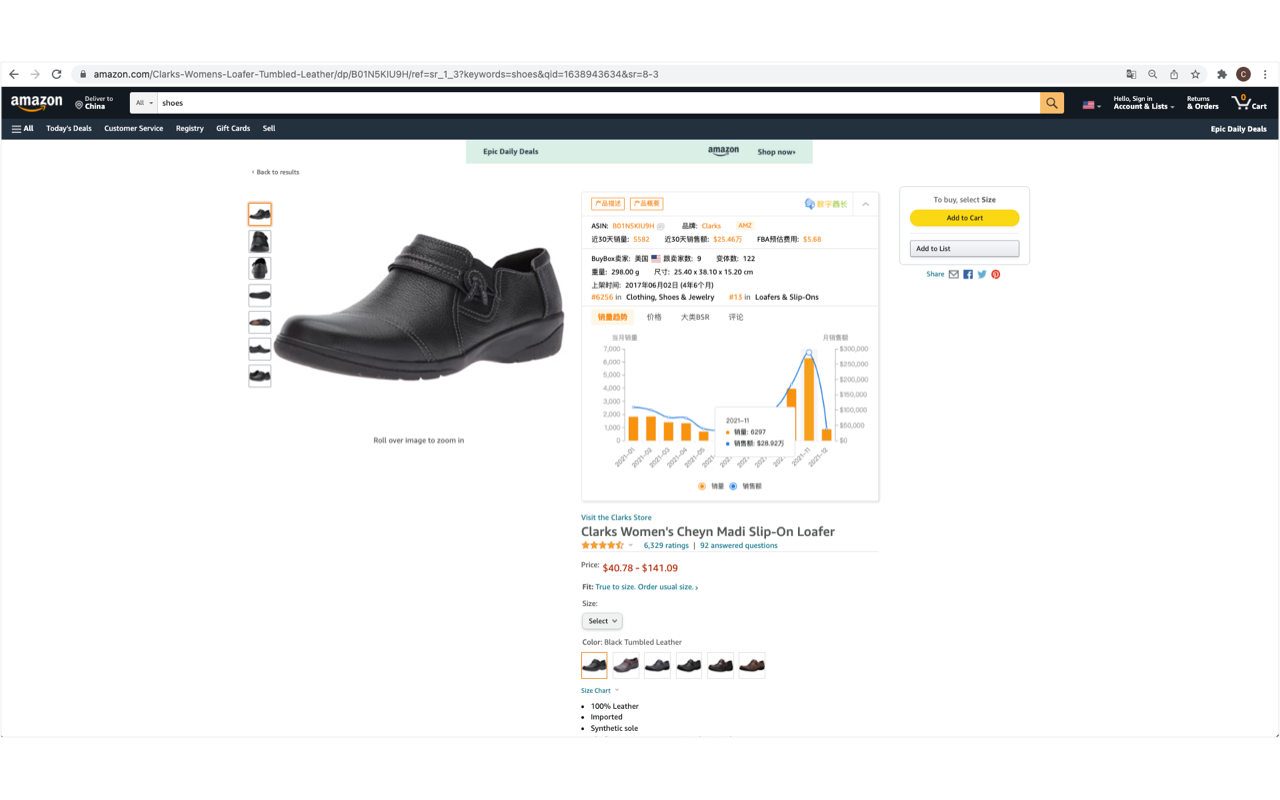1280x800 pixels.
Task: Share product via the email icon
Action: 954,274
